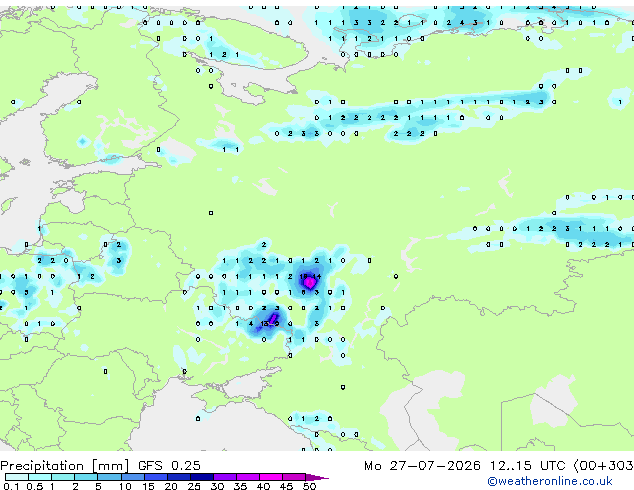634x490 pixels.
Task: Select the 30–35 mm purple legend box
Action: (225, 477)
